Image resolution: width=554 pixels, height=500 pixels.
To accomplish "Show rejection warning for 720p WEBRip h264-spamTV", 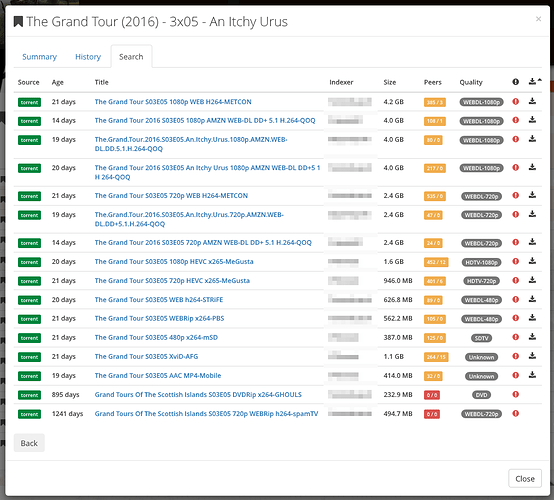I will coord(515,413).
